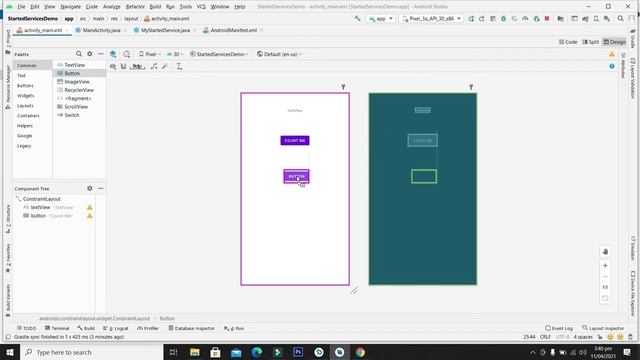
Task: Select the Text palette category
Action: [x=21, y=76]
